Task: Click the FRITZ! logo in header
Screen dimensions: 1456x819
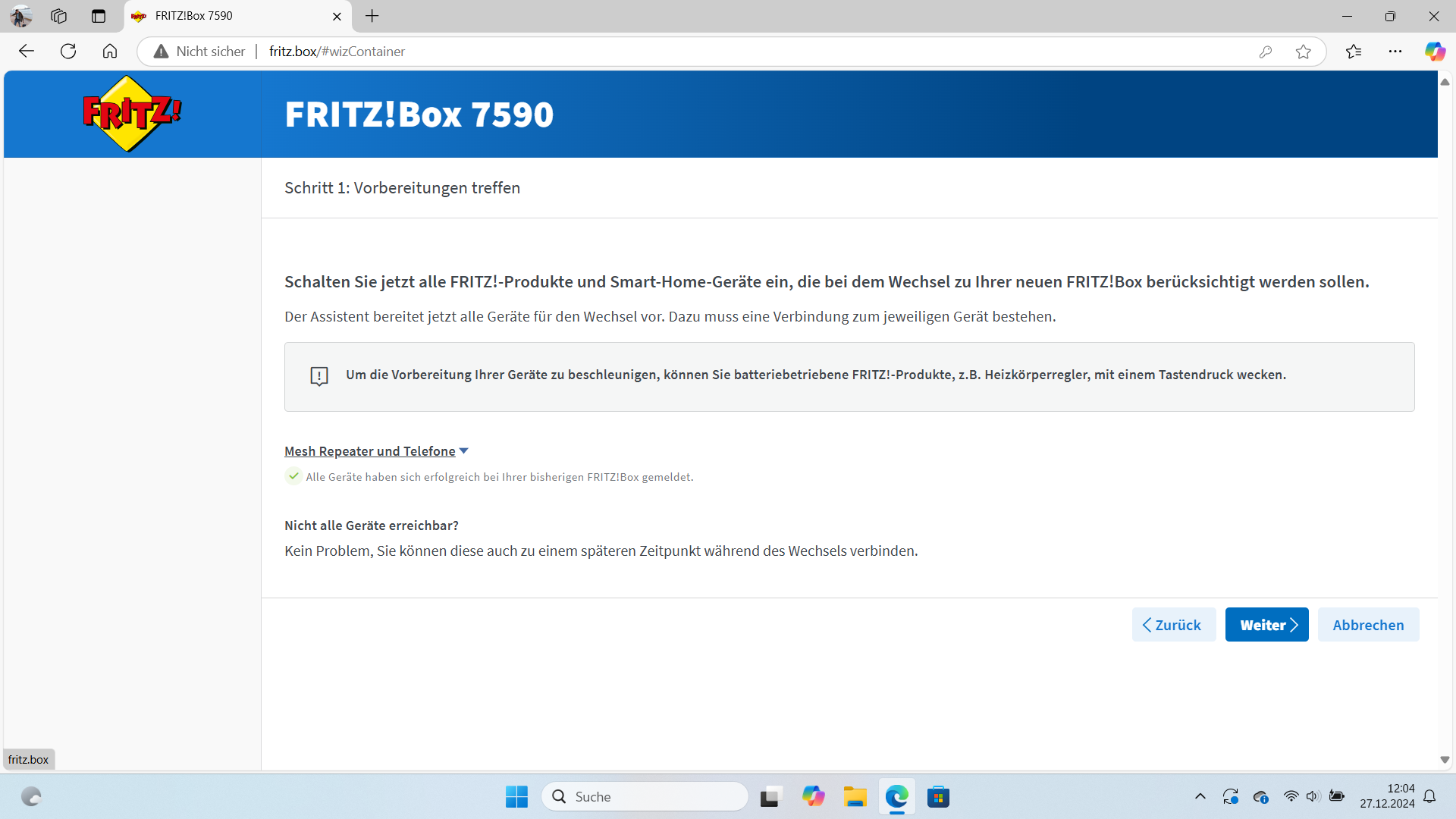Action: point(132,114)
